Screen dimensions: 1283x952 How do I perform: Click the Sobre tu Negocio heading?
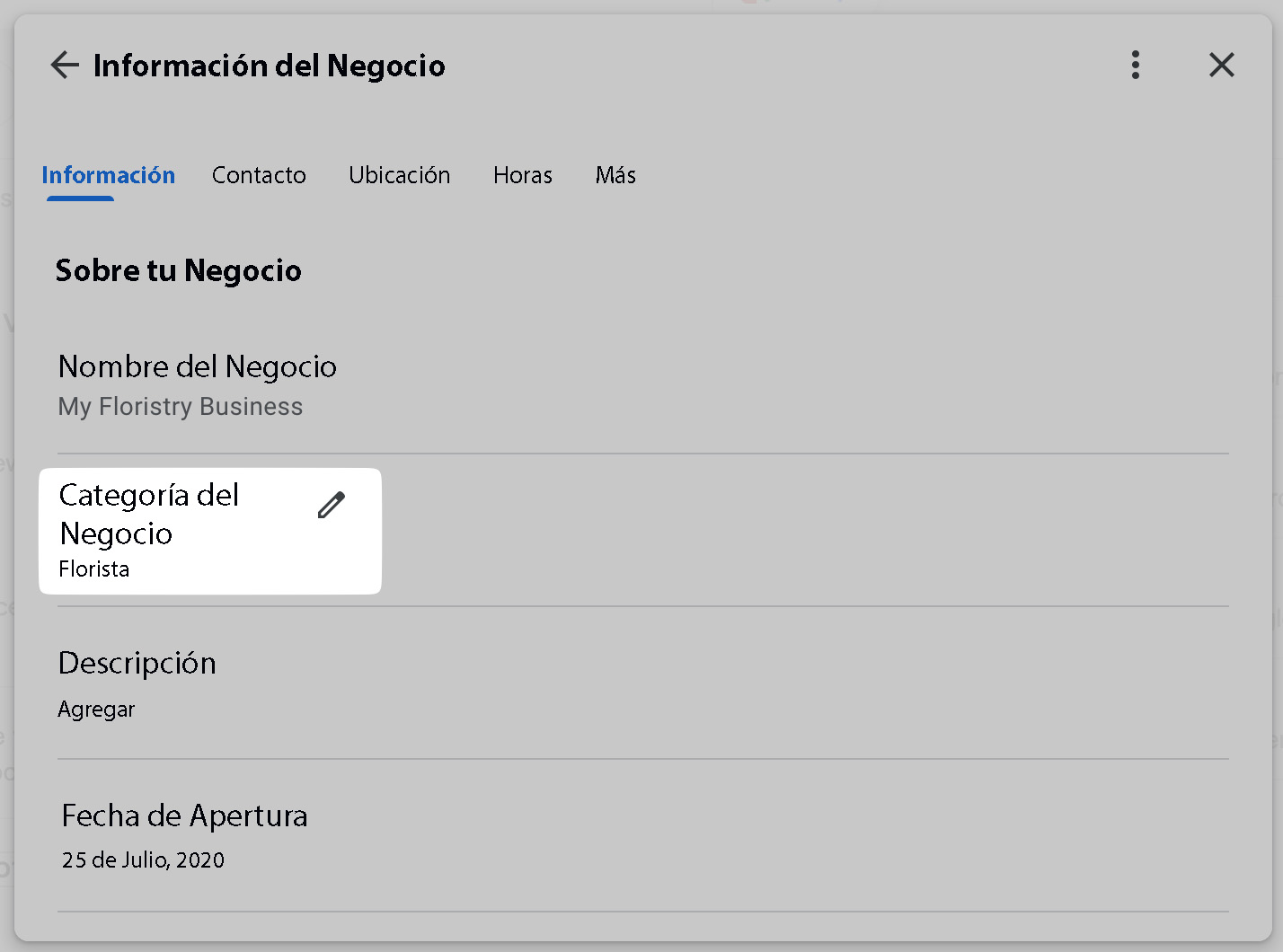tap(179, 270)
